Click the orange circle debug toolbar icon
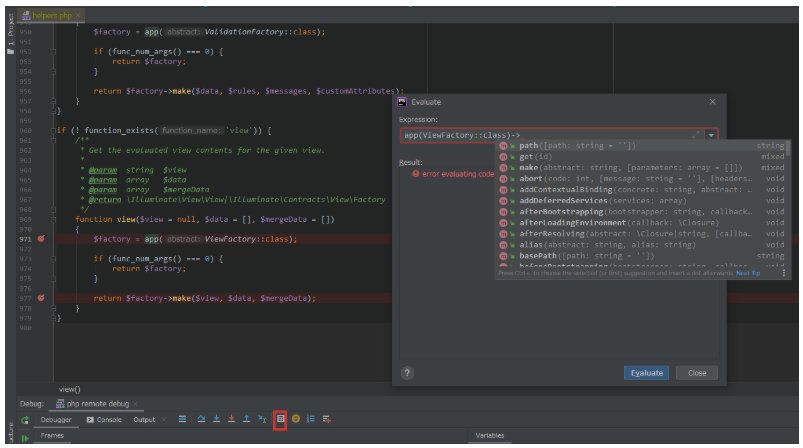This screenshot has height=448, width=803. coord(295,419)
